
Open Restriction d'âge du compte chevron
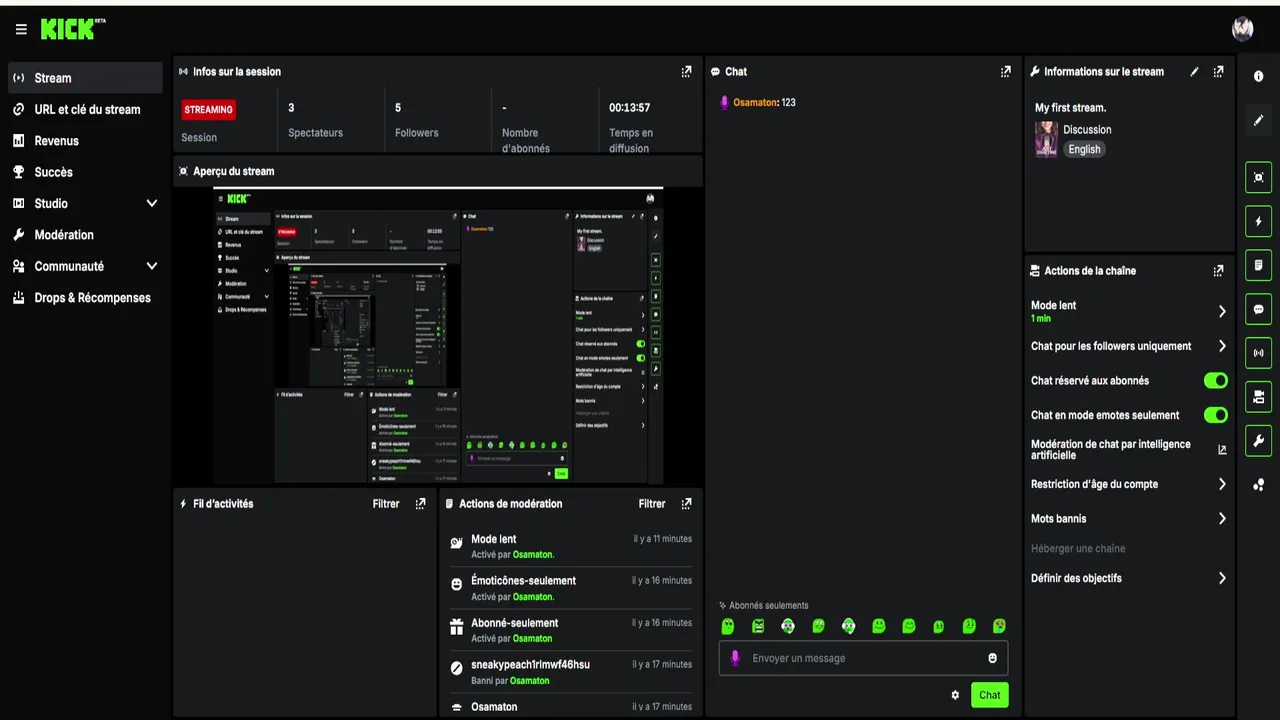tap(1222, 484)
